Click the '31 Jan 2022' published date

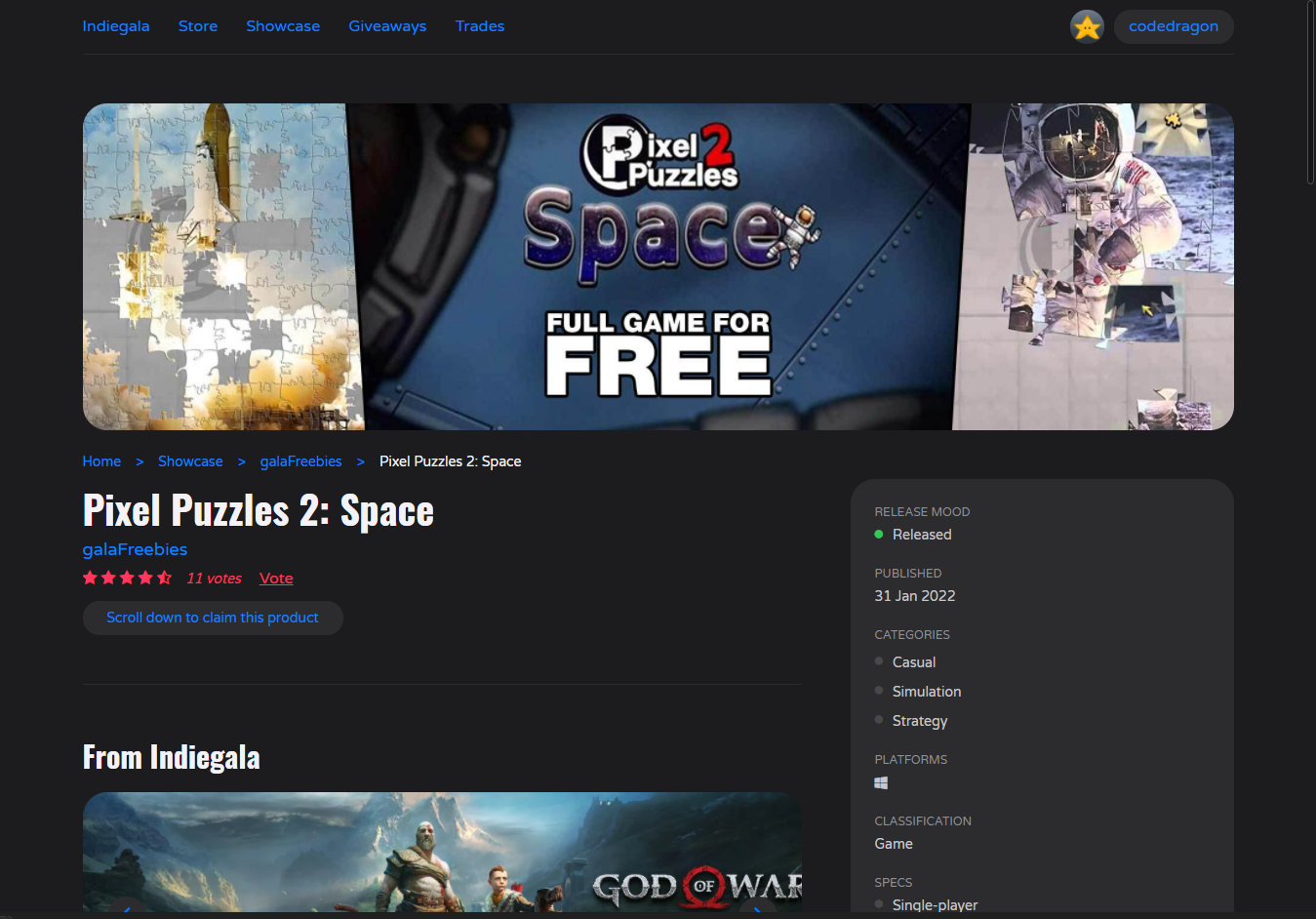[915, 596]
